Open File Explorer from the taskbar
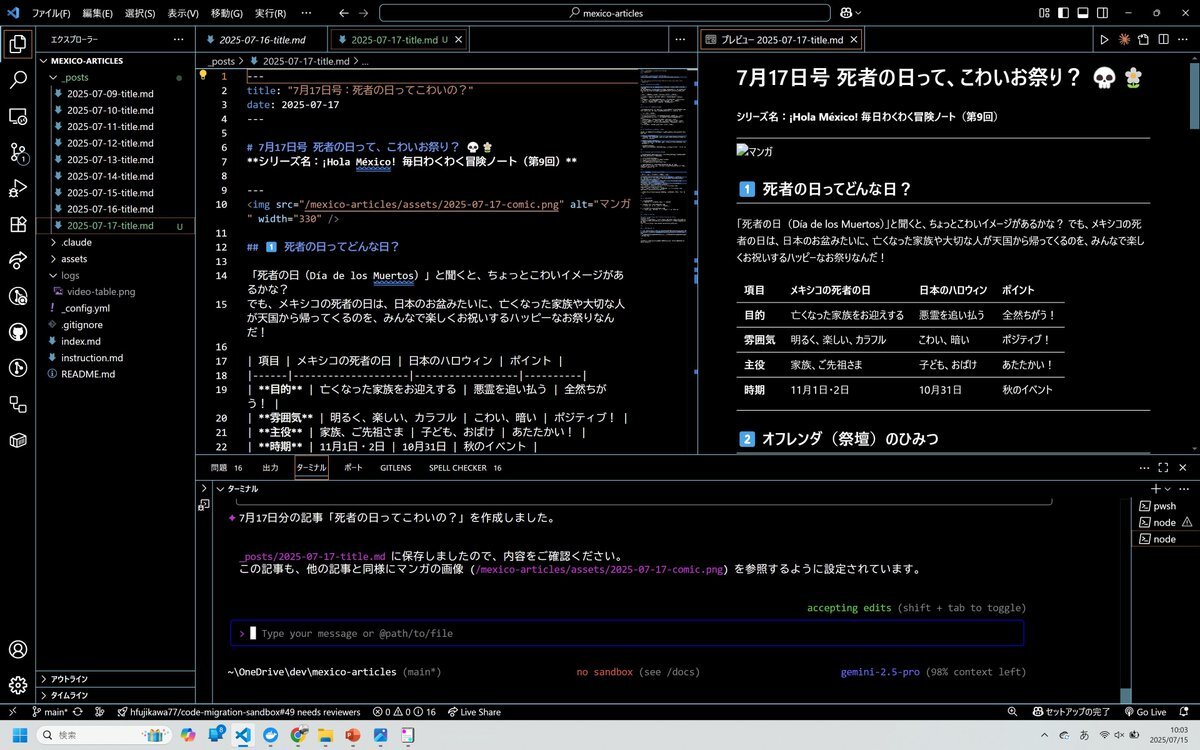 326,735
